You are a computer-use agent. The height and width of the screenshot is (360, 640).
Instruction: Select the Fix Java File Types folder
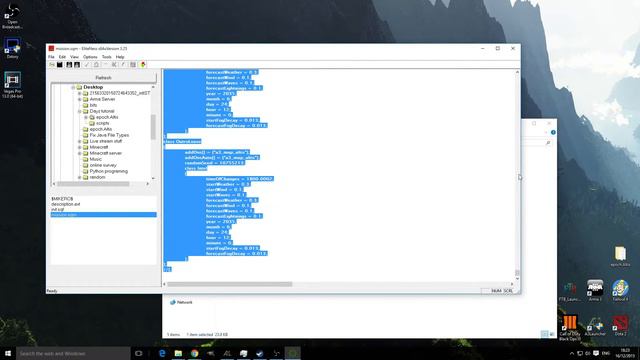(109, 135)
